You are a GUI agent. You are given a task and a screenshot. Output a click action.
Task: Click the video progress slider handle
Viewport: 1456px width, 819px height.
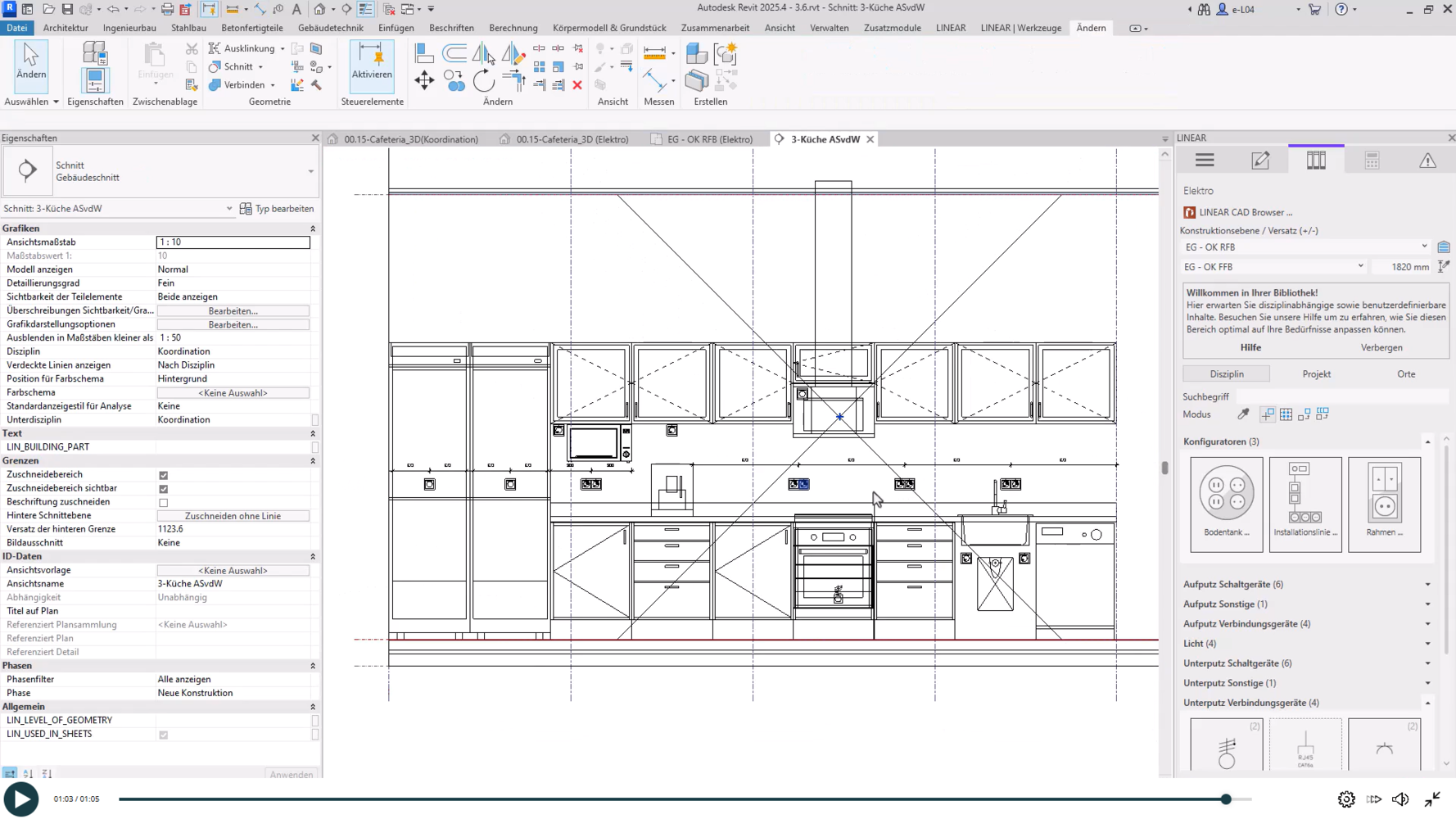[1226, 799]
